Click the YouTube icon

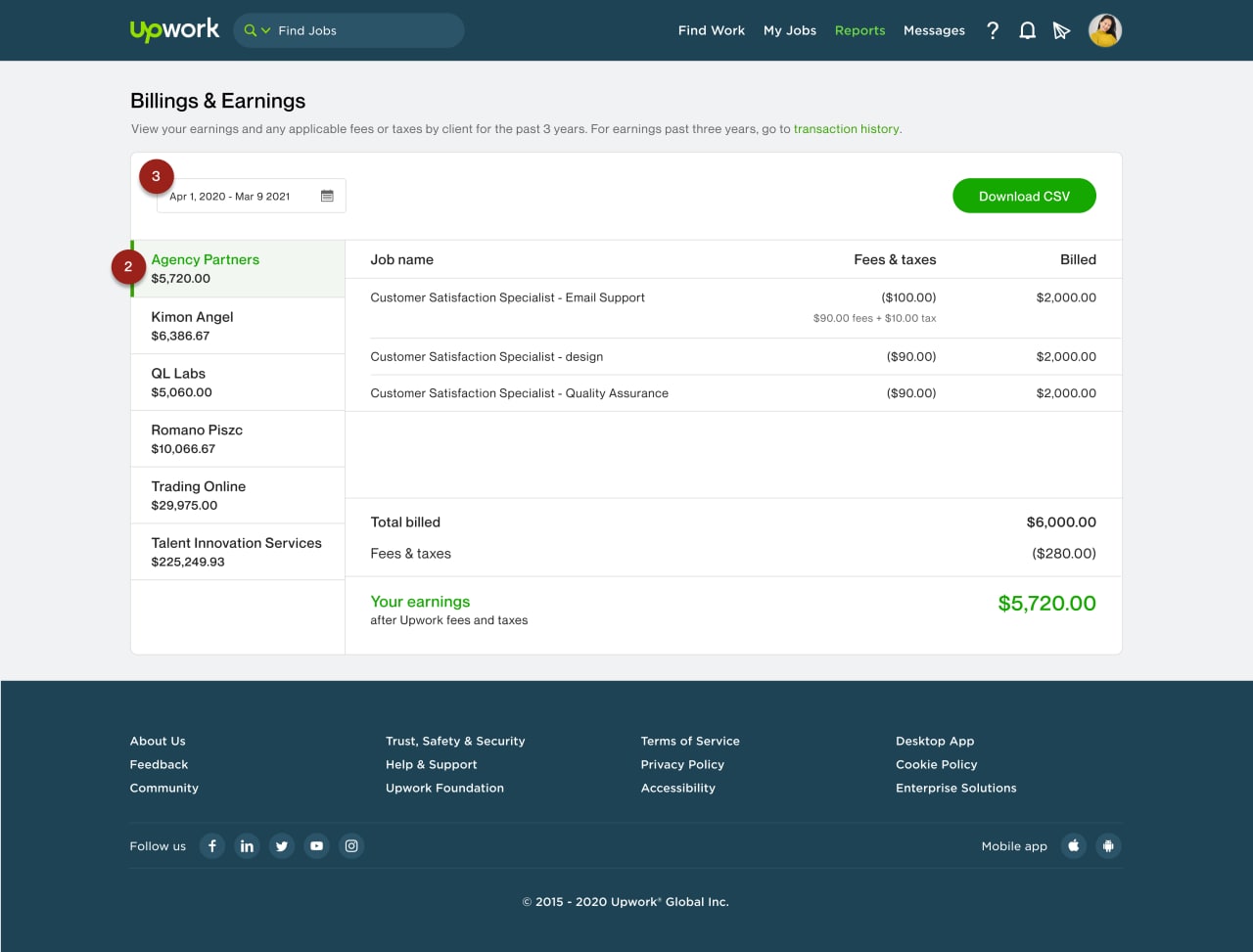coord(316,846)
